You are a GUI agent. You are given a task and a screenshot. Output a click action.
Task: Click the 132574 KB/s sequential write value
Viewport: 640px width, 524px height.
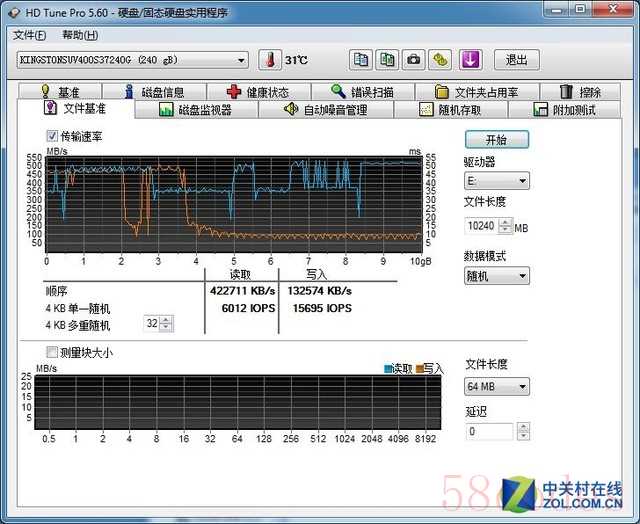click(x=319, y=291)
